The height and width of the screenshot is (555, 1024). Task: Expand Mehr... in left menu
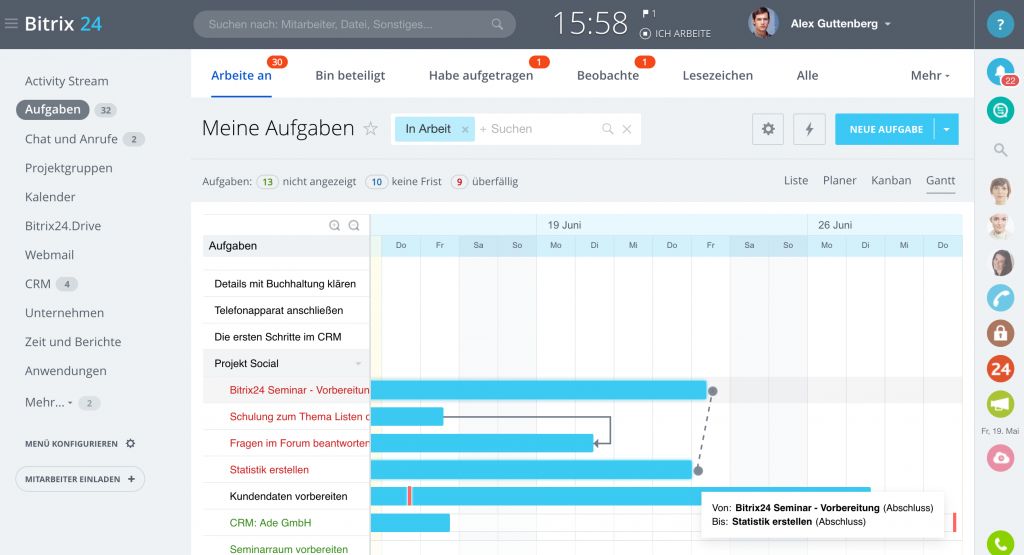point(48,402)
